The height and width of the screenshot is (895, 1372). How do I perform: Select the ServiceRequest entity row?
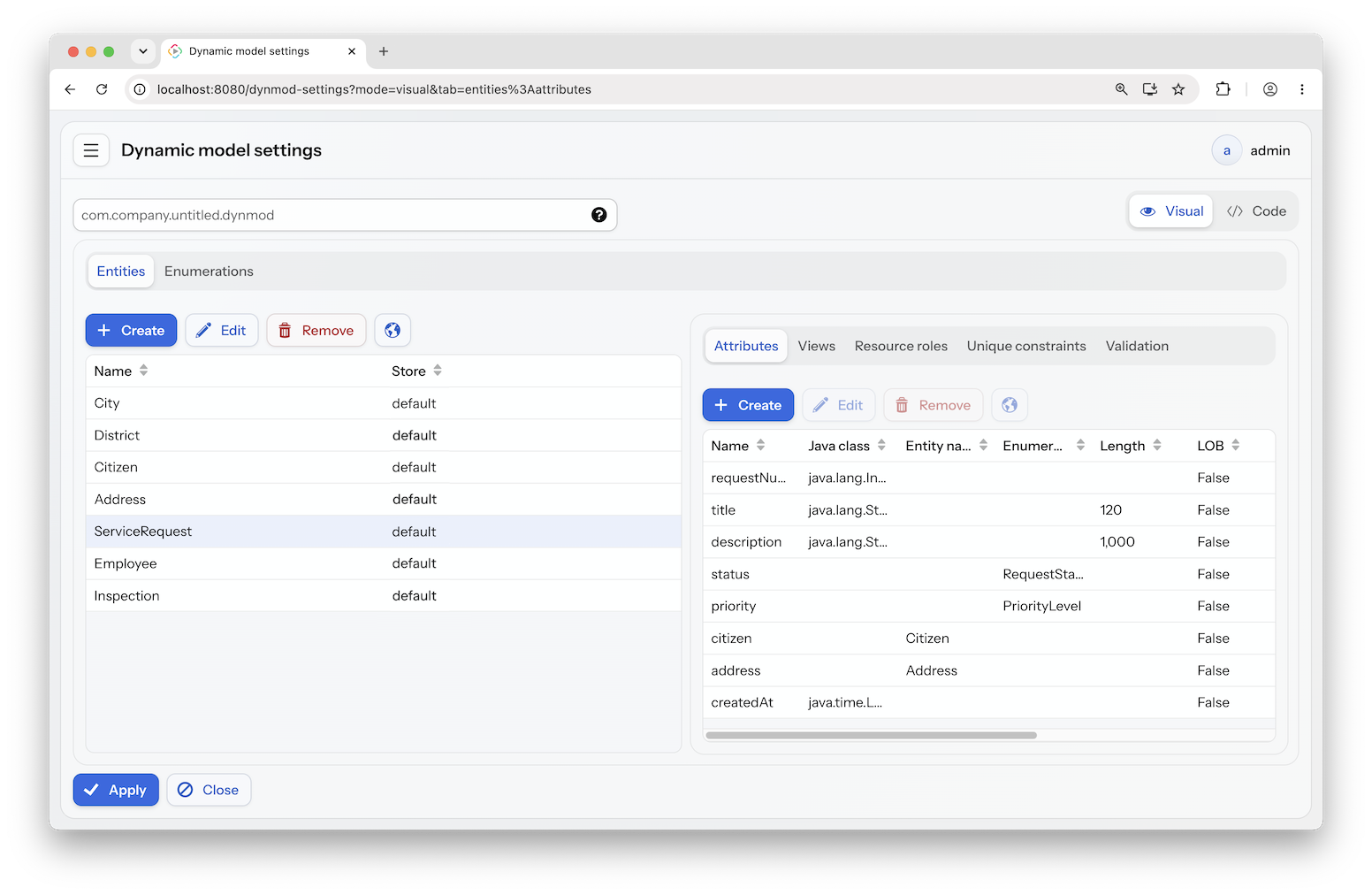coord(384,532)
